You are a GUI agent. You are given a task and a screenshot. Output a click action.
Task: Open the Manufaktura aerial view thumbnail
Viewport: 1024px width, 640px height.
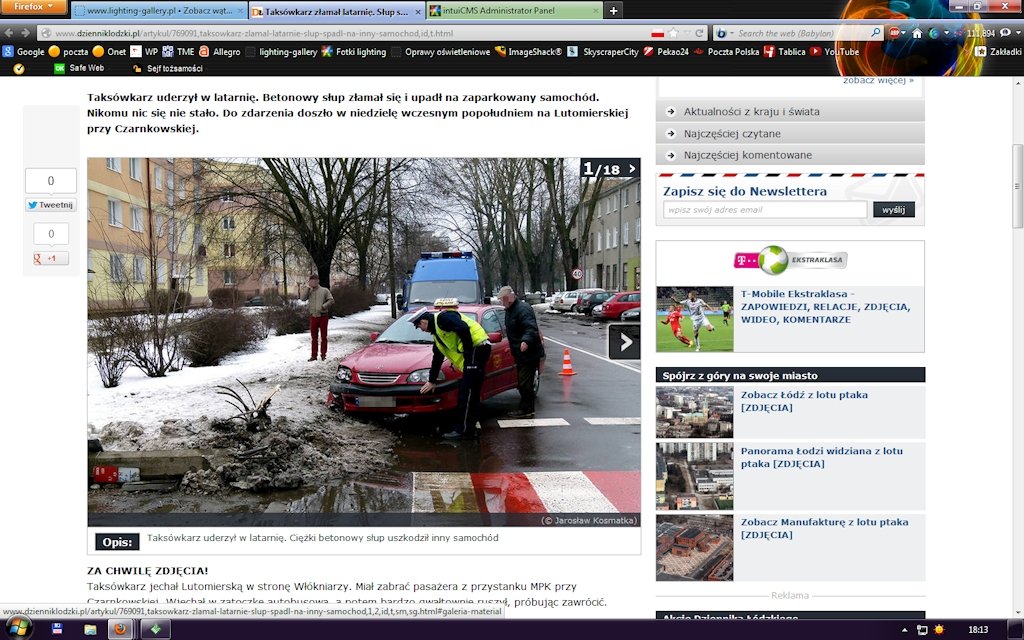pyautogui.click(x=695, y=548)
